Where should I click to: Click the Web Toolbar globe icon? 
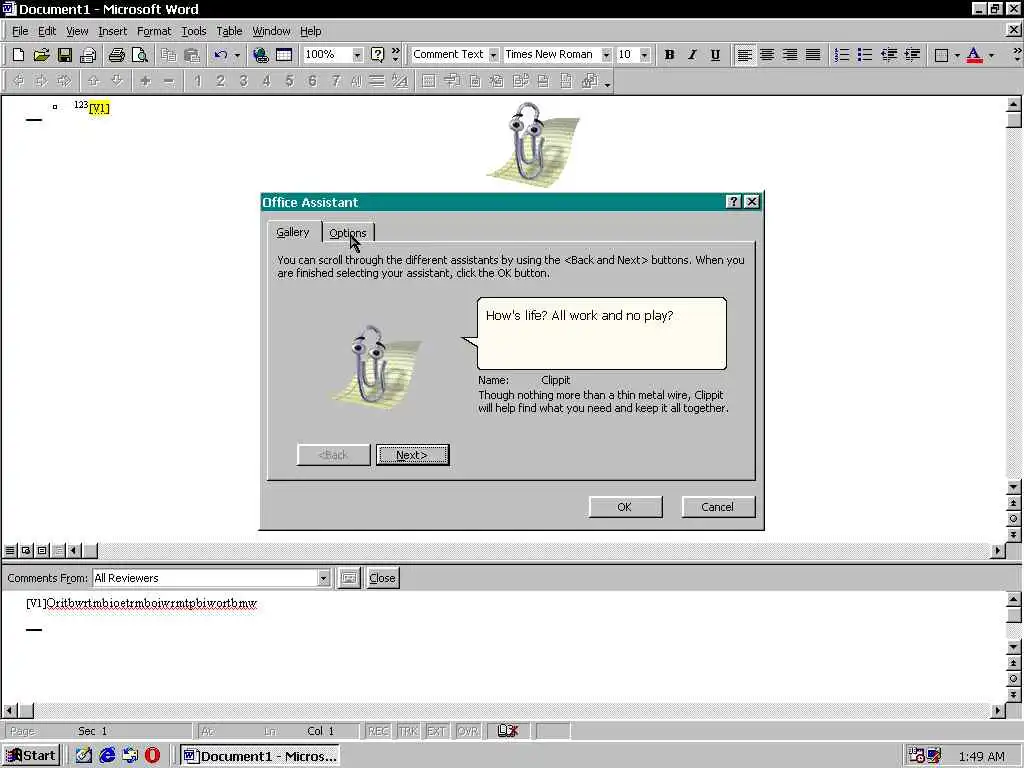point(261,55)
